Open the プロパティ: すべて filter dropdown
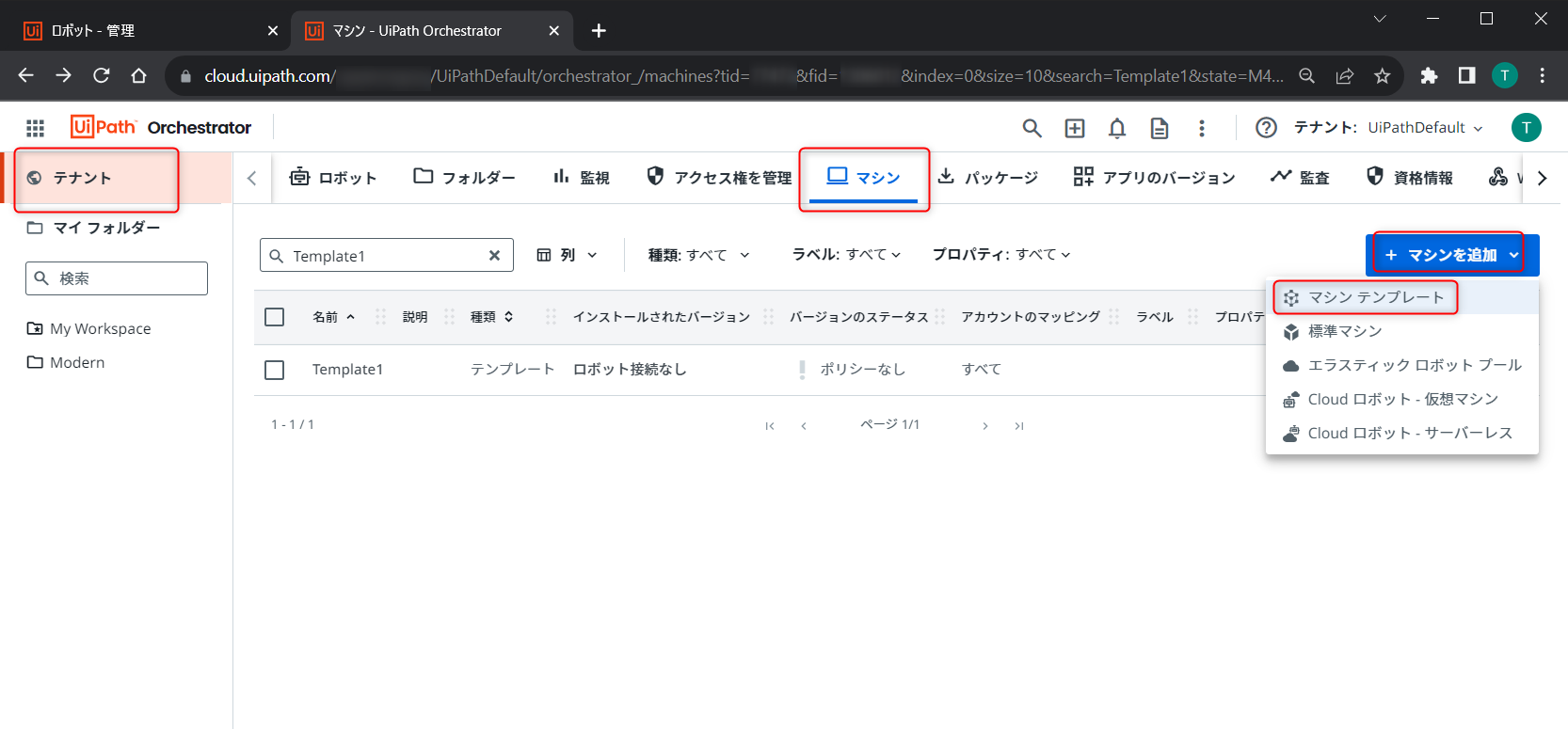 click(x=1001, y=255)
